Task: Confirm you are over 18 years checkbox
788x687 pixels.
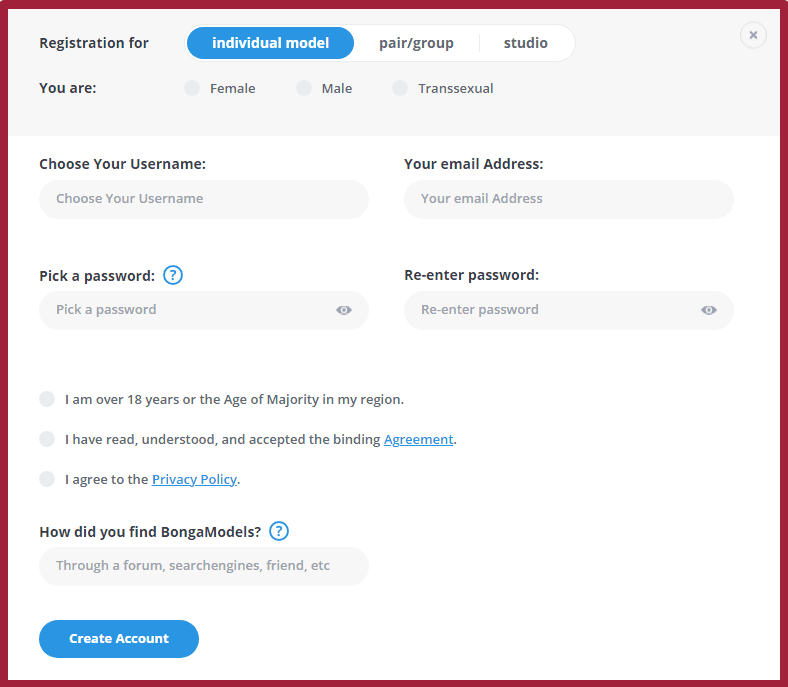Action: click(x=47, y=399)
